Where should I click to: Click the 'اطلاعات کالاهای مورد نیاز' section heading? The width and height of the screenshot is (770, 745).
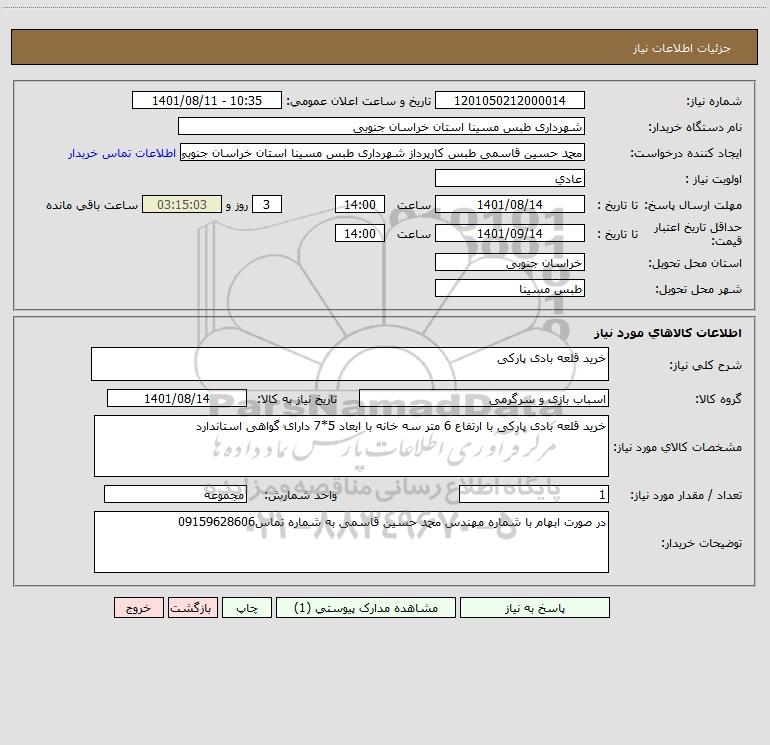[668, 333]
